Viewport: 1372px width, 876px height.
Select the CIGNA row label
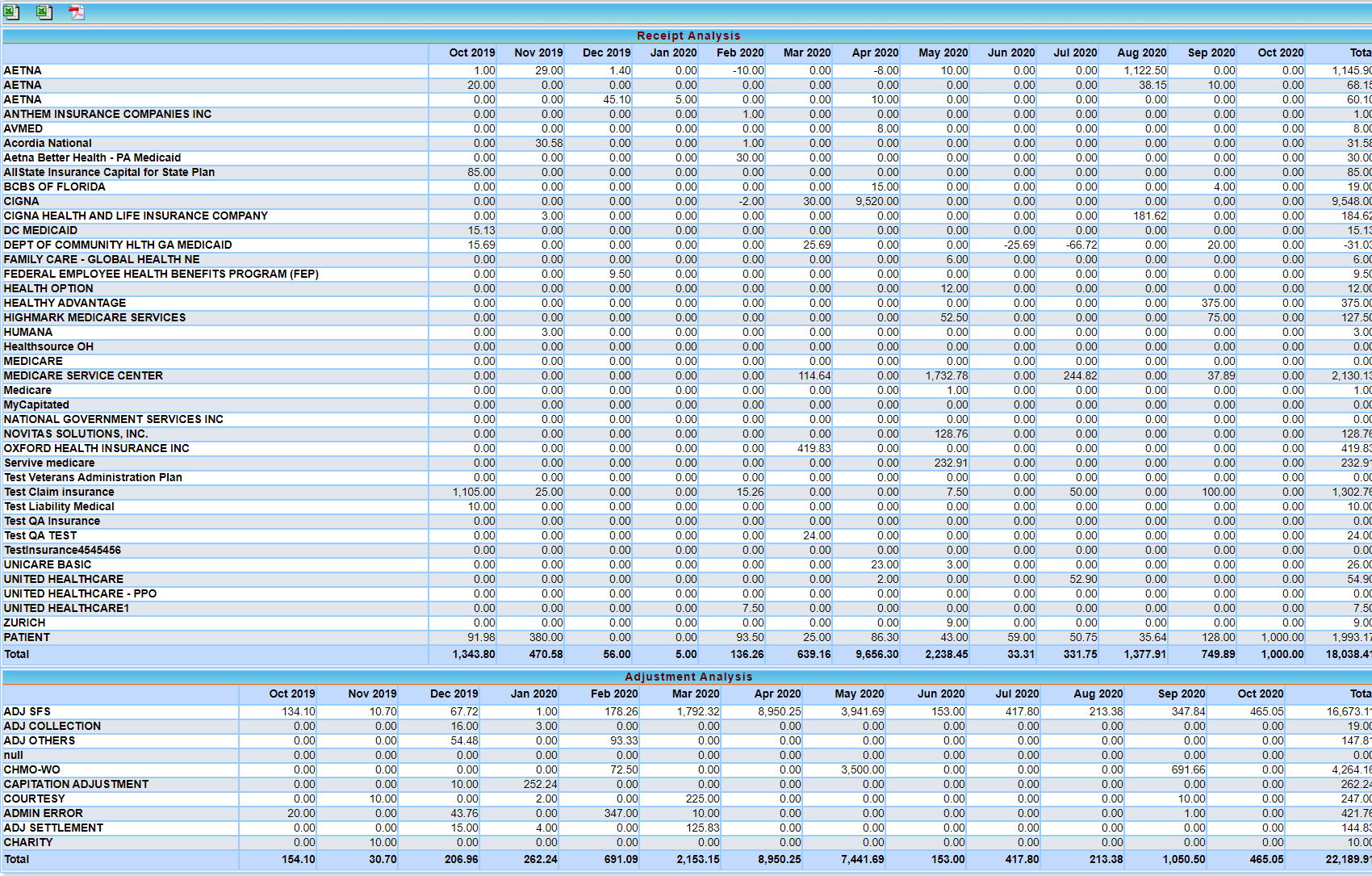point(22,201)
